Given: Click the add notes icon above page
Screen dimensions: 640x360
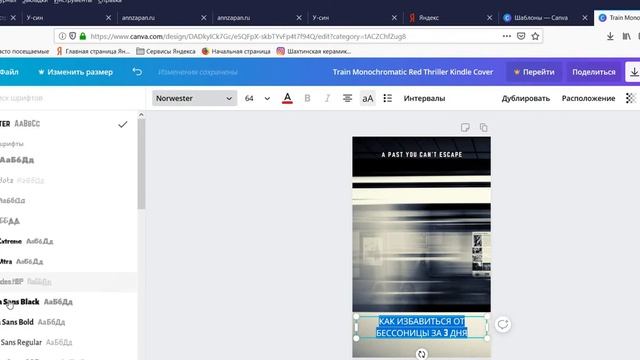Looking at the screenshot, I should (x=465, y=127).
